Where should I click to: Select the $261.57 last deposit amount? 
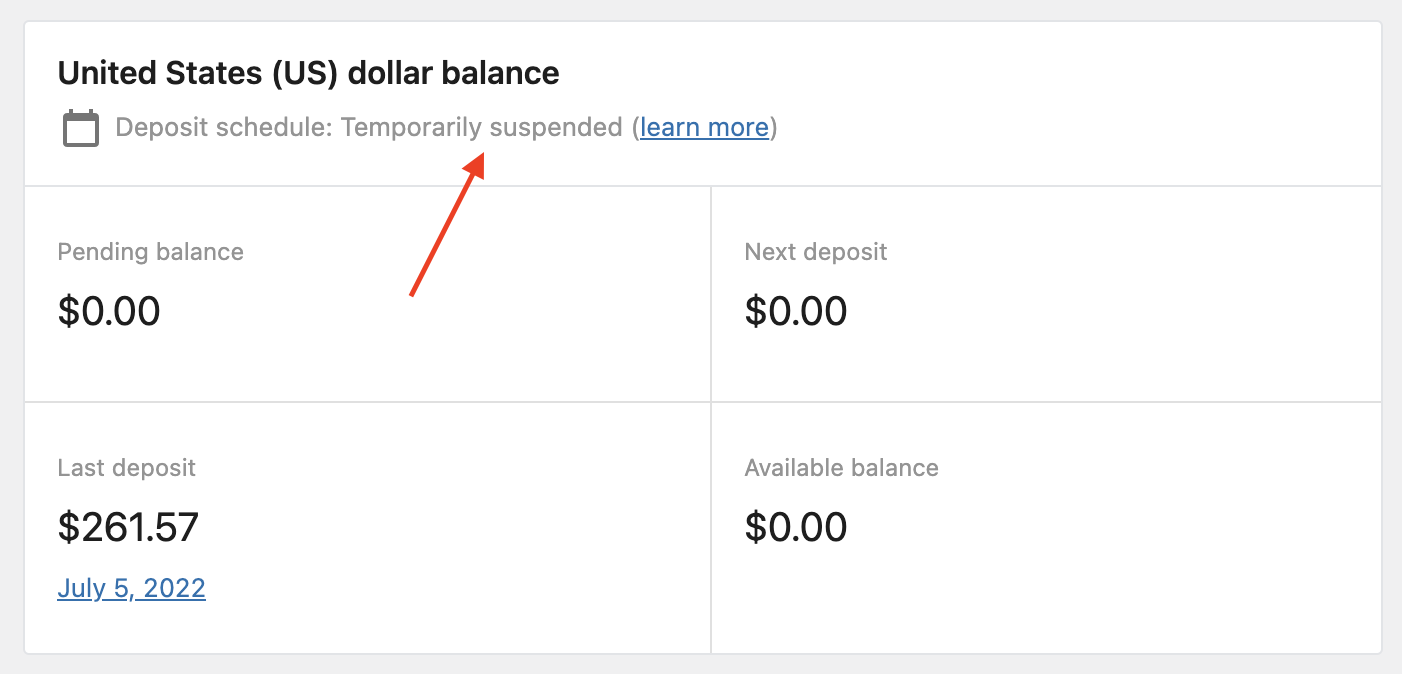point(128,527)
